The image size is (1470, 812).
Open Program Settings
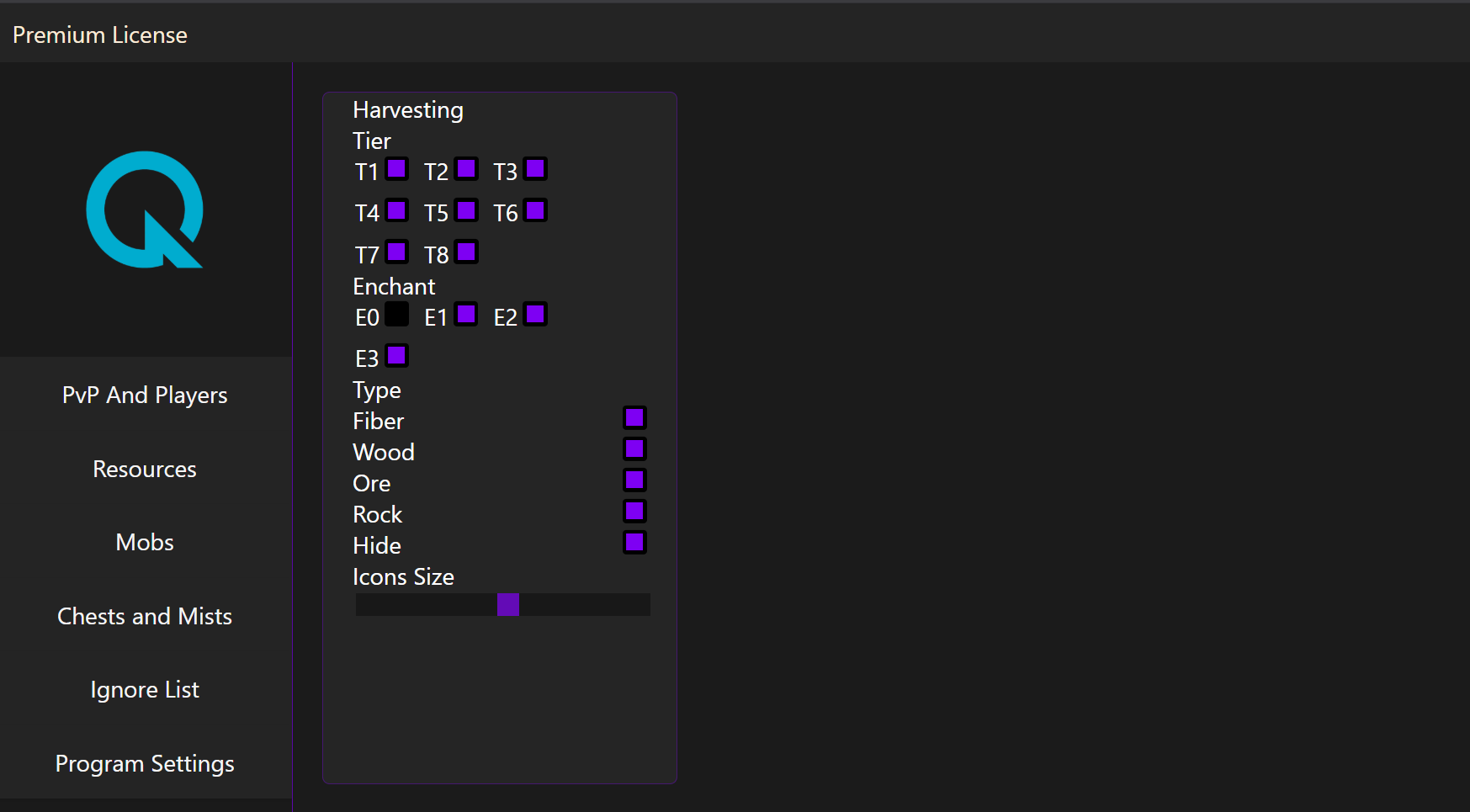tap(145, 763)
